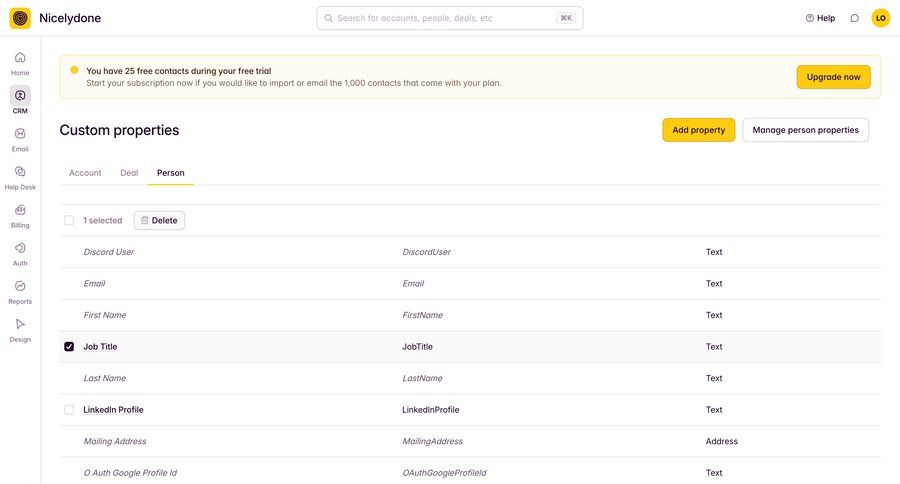Open the Billing sidebar icon

point(20,210)
